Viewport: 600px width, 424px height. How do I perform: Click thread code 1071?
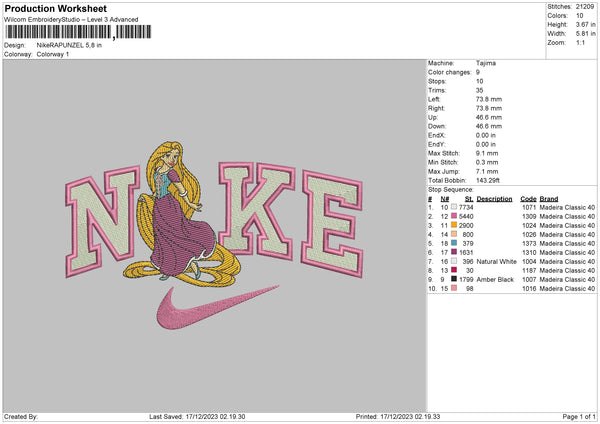(529, 207)
